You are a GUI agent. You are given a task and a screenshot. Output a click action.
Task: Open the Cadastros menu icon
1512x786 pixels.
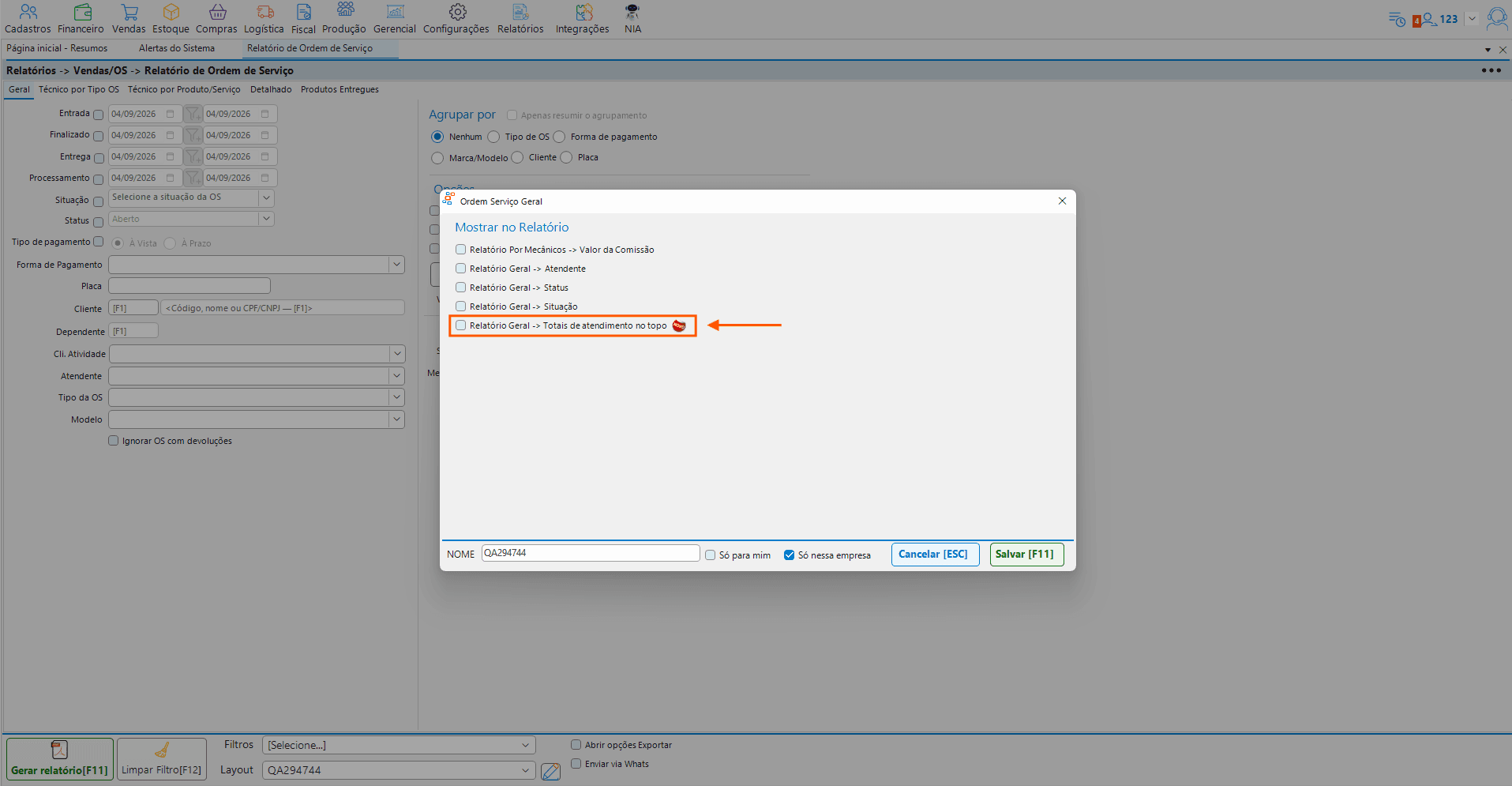point(28,12)
